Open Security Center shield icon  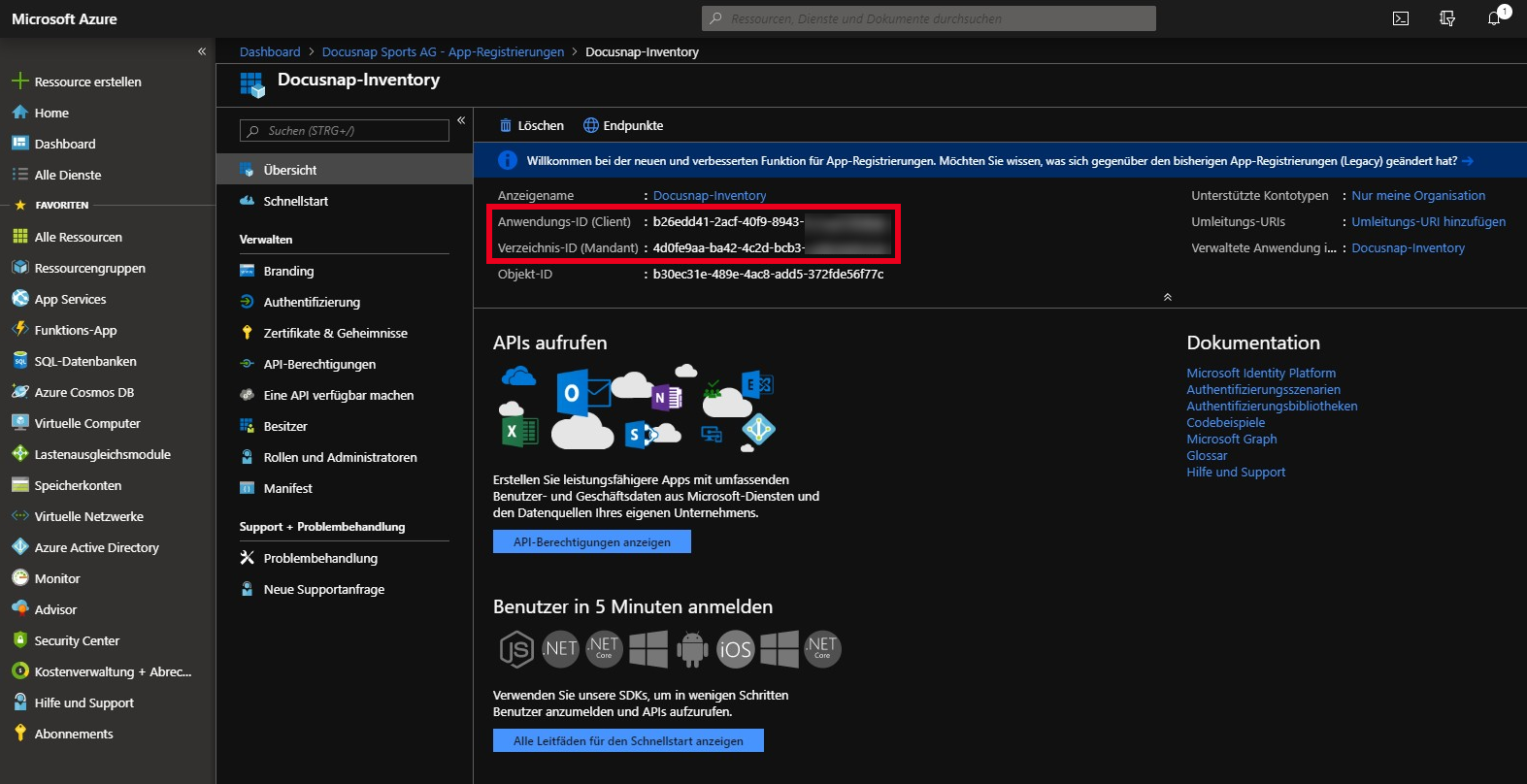click(x=19, y=640)
